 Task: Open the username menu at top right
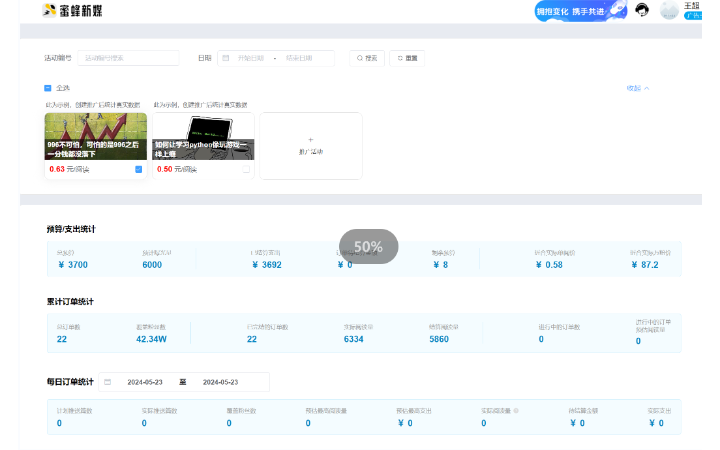[692, 6]
